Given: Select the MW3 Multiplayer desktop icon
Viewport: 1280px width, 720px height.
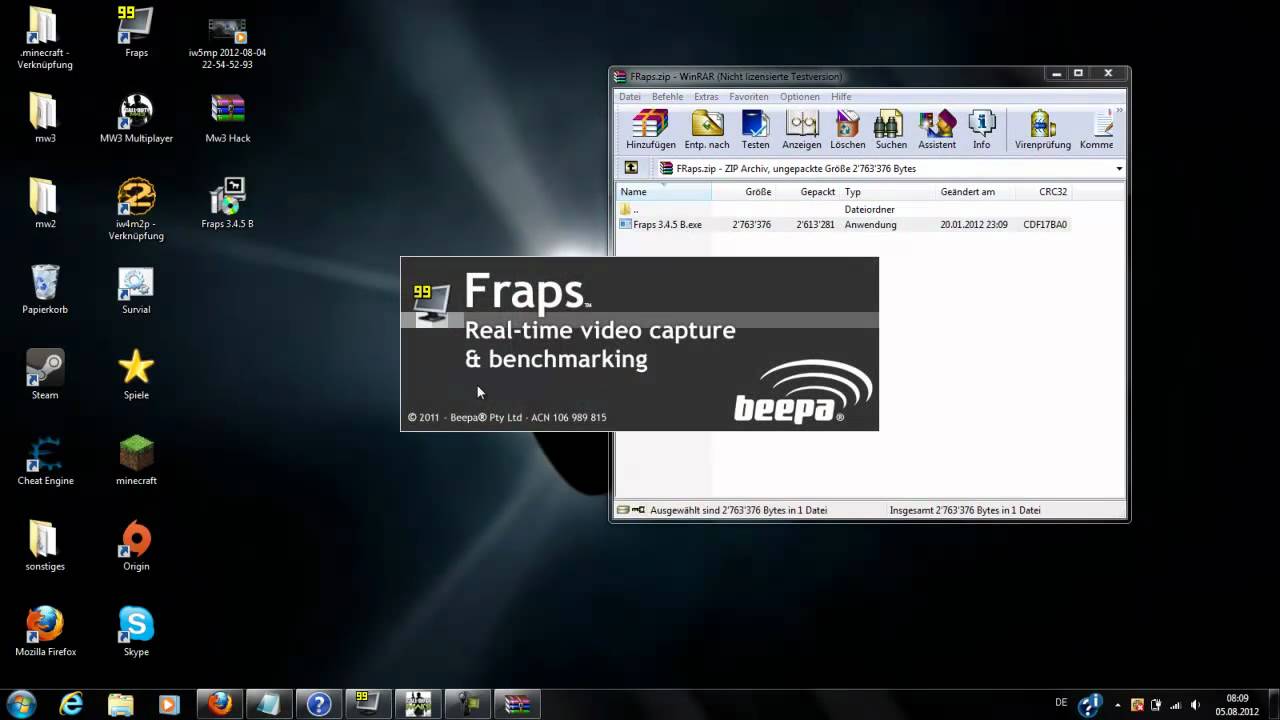Looking at the screenshot, I should point(136,118).
